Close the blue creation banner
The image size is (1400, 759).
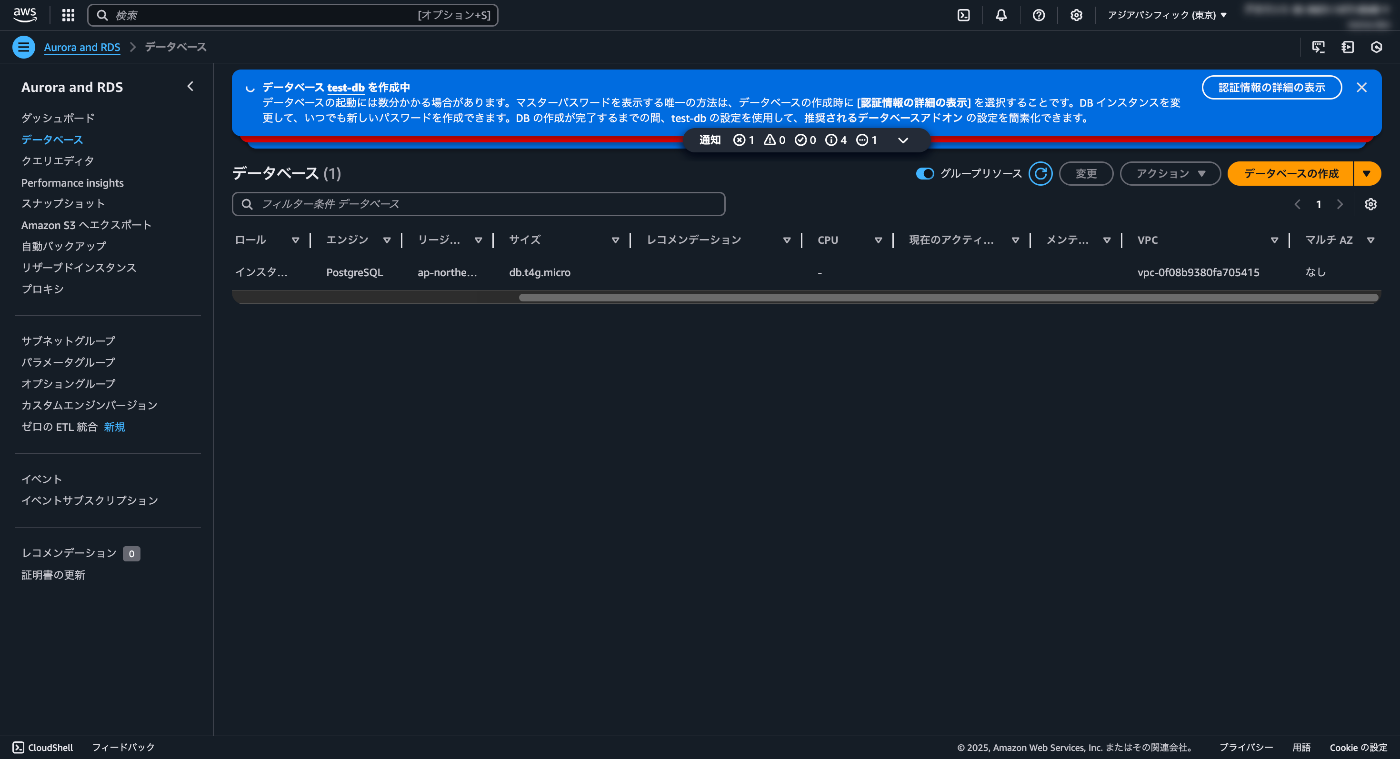click(x=1361, y=87)
